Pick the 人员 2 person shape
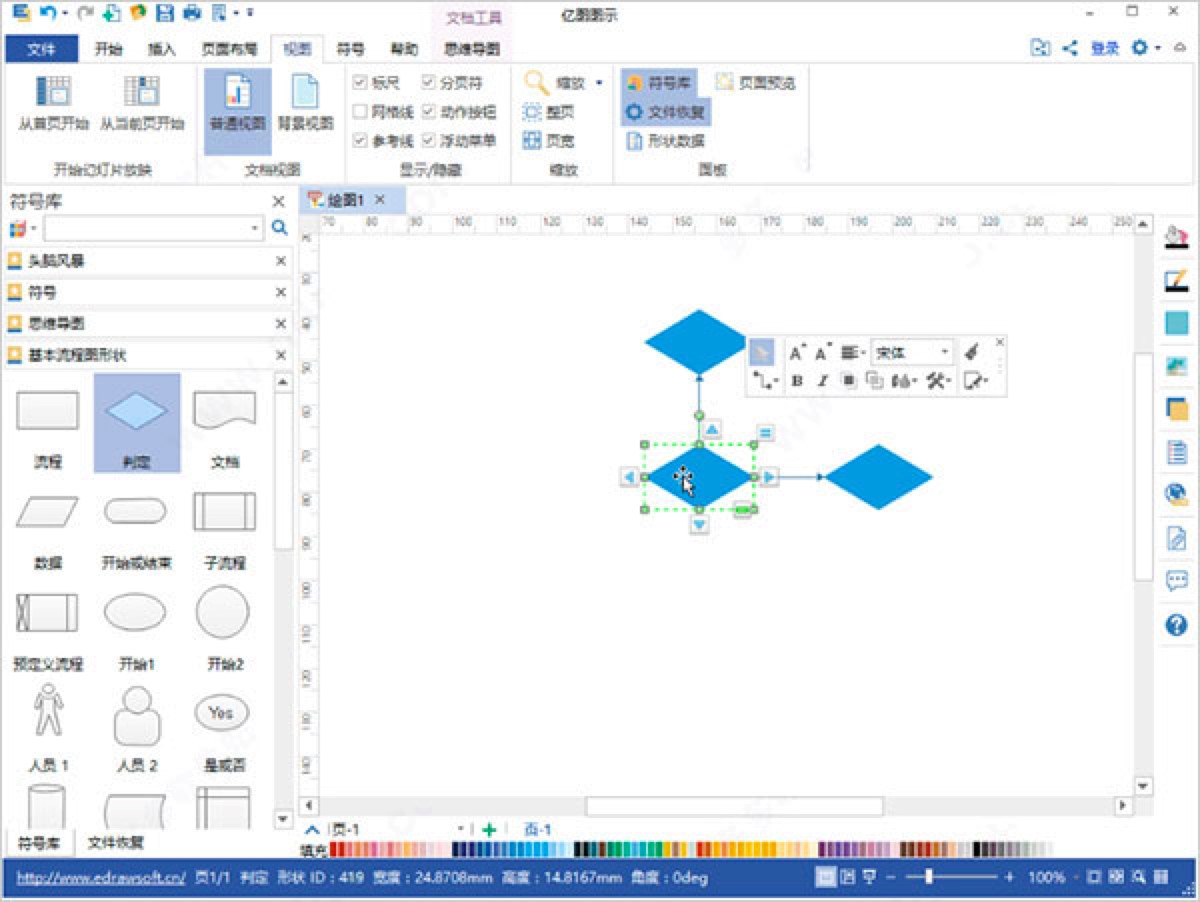This screenshot has width=1200, height=902. tap(136, 714)
